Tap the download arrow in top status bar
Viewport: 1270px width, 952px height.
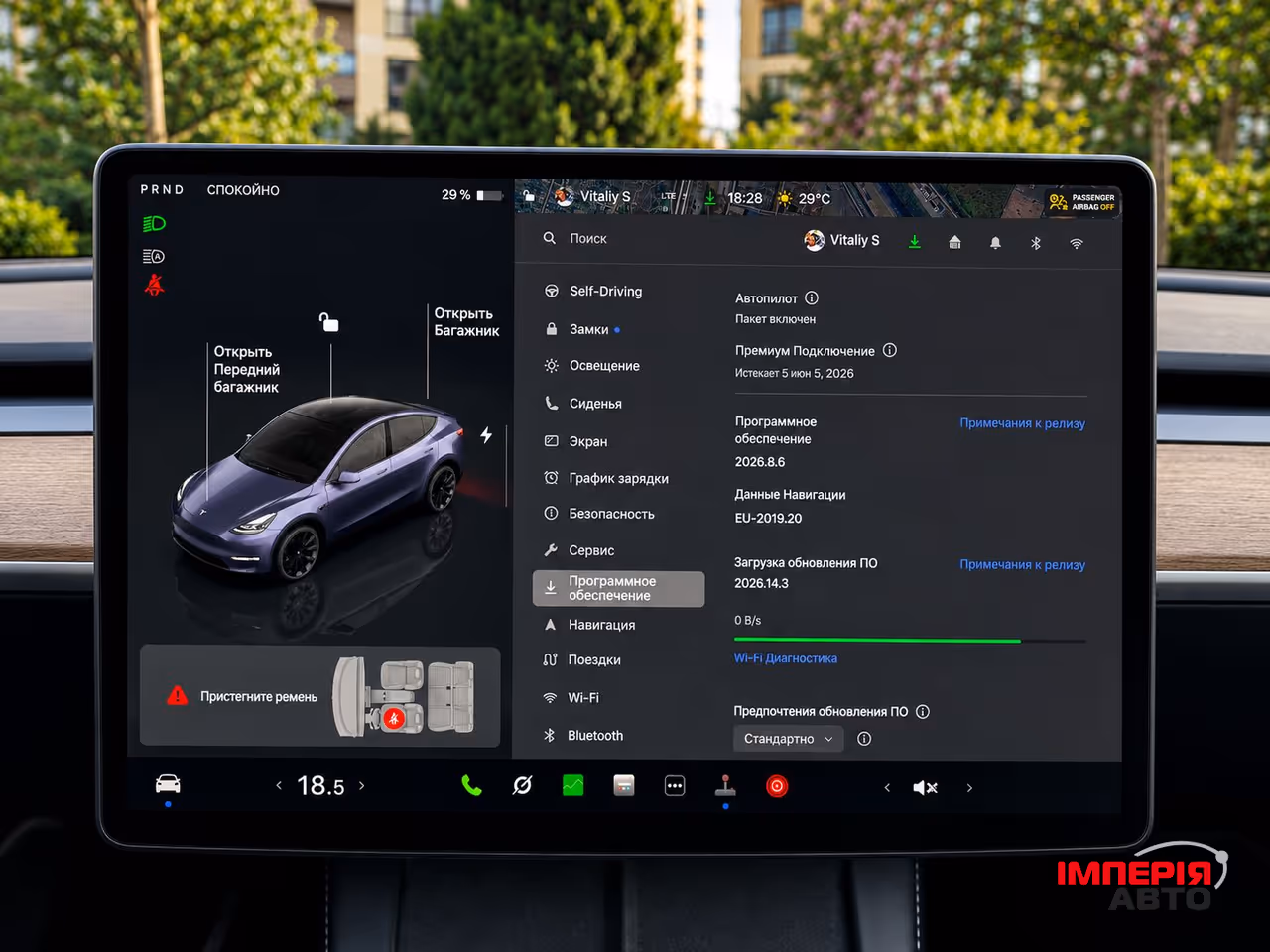pos(710,198)
